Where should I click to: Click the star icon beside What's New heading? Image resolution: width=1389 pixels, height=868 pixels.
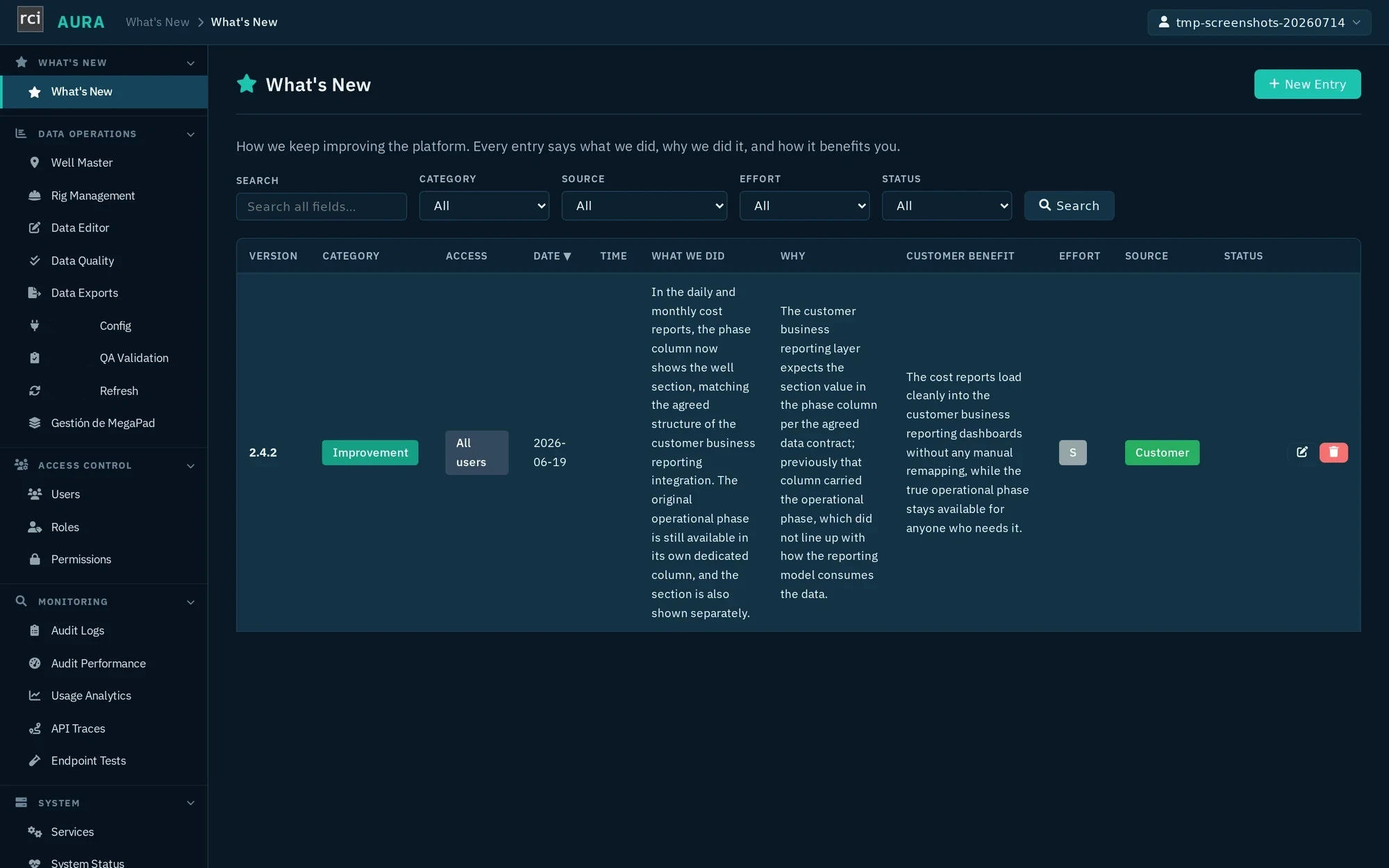[x=247, y=84]
